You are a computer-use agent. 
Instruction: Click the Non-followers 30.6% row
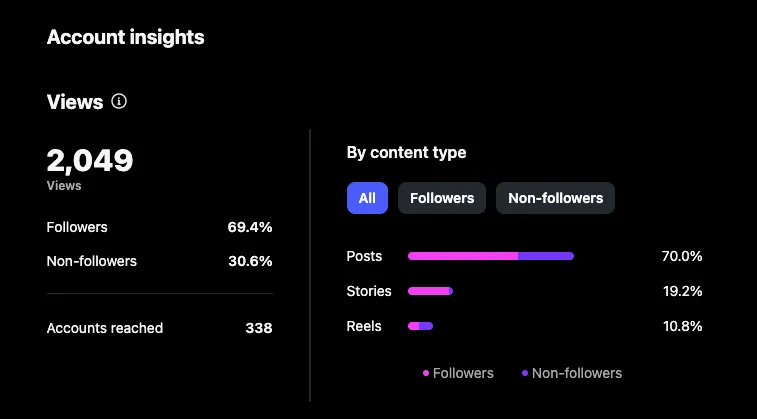click(x=159, y=261)
